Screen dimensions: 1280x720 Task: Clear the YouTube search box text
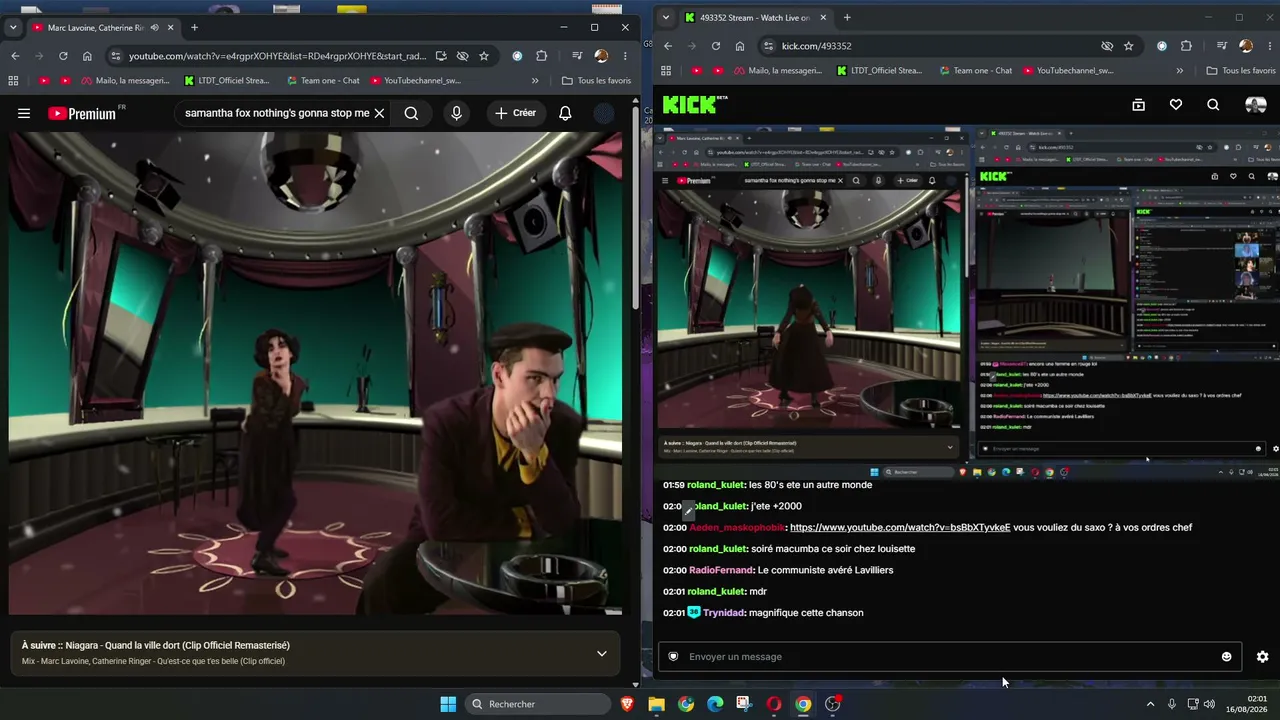point(379,113)
